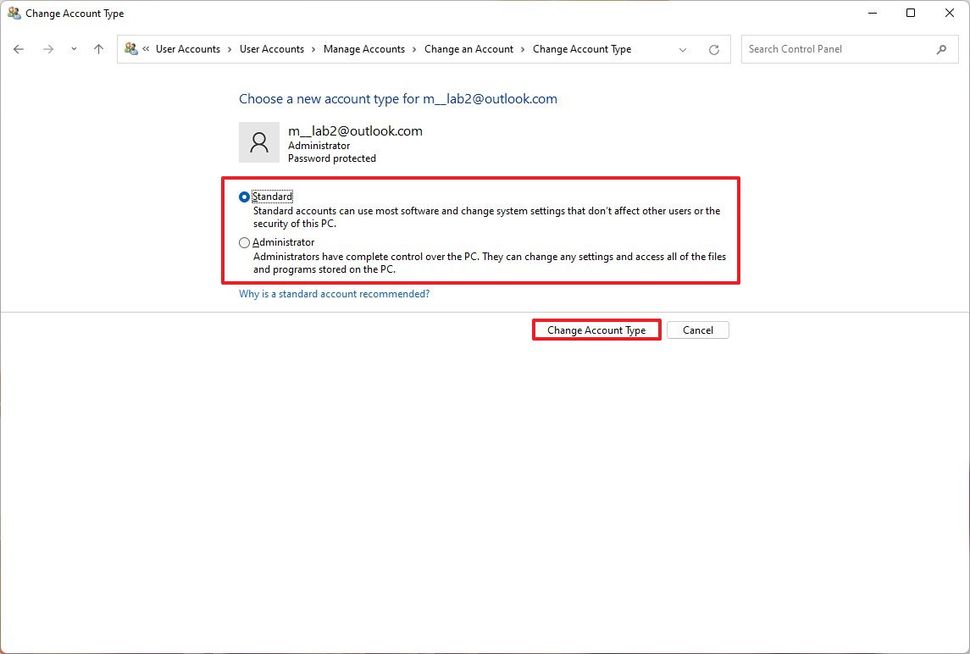Go up one level with the up arrow
Viewport: 970px width, 654px height.
pos(97,48)
